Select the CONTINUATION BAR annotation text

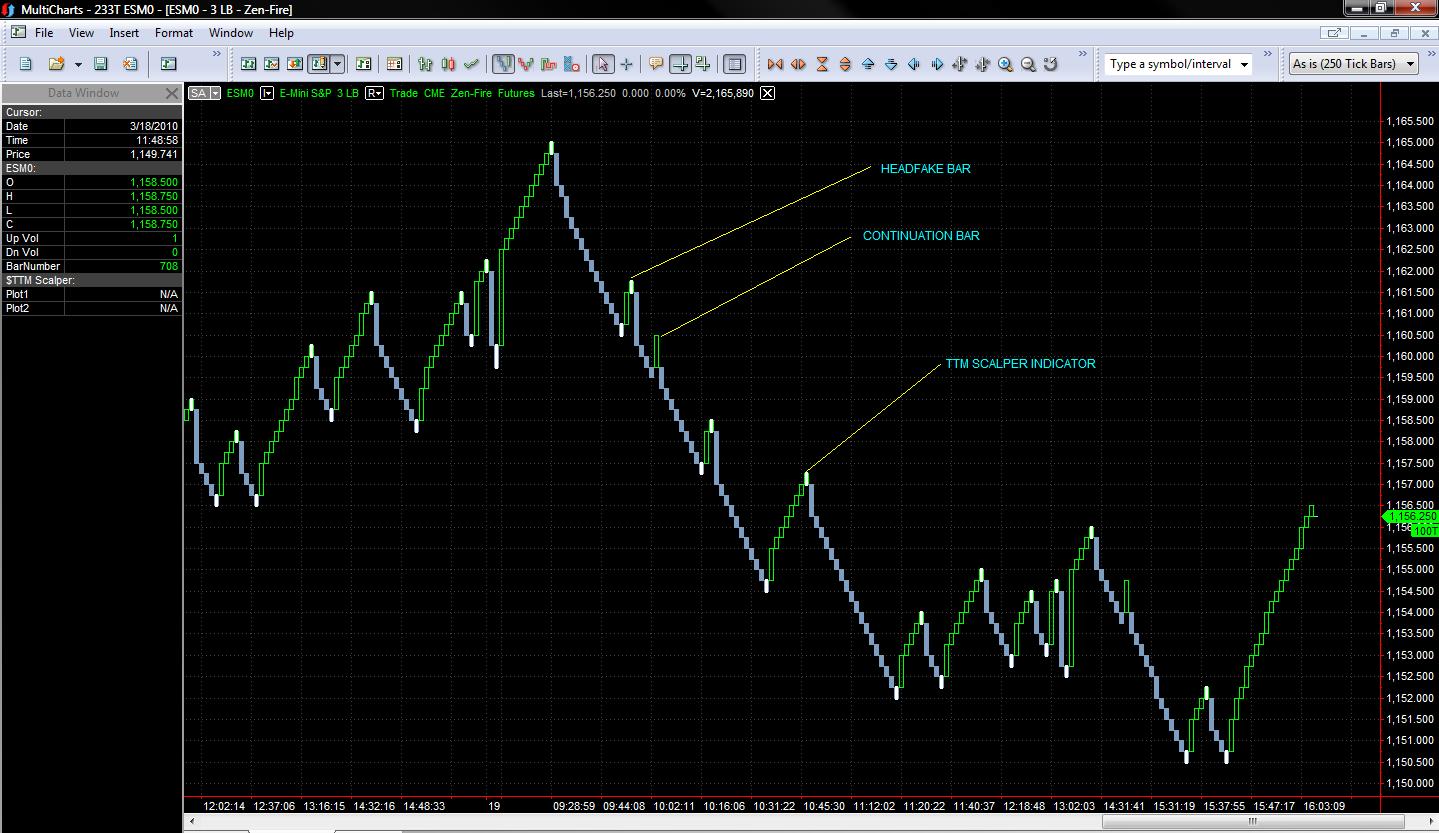point(921,236)
